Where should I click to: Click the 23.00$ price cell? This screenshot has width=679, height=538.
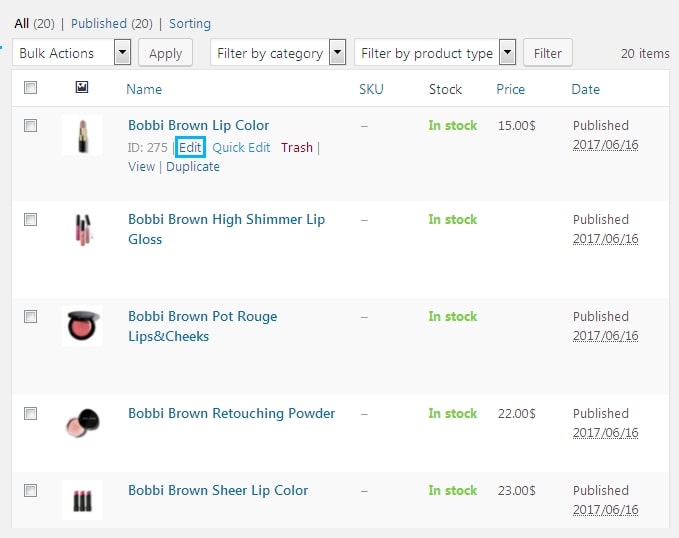[517, 490]
